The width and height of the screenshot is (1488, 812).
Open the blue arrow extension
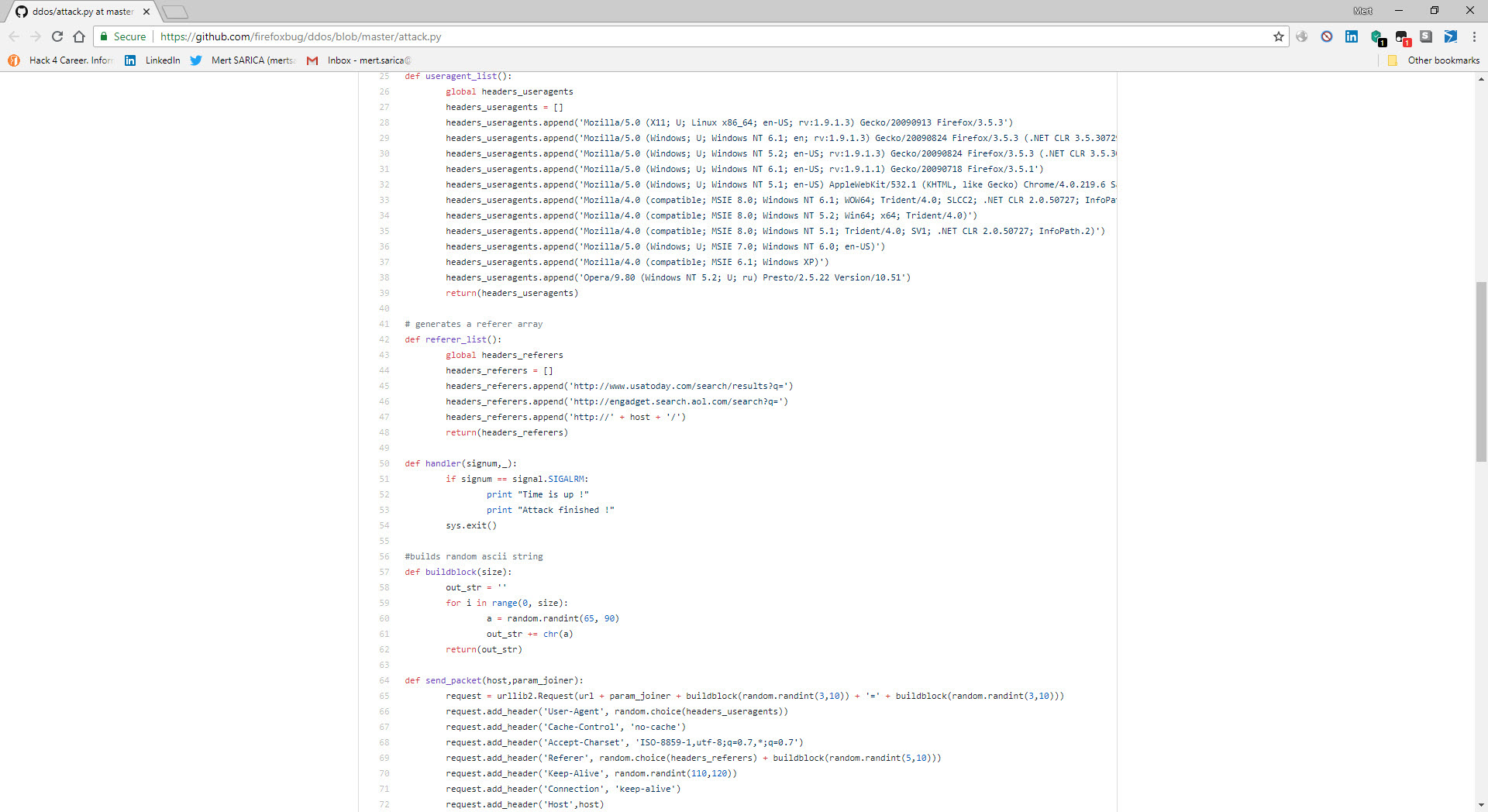(1451, 36)
